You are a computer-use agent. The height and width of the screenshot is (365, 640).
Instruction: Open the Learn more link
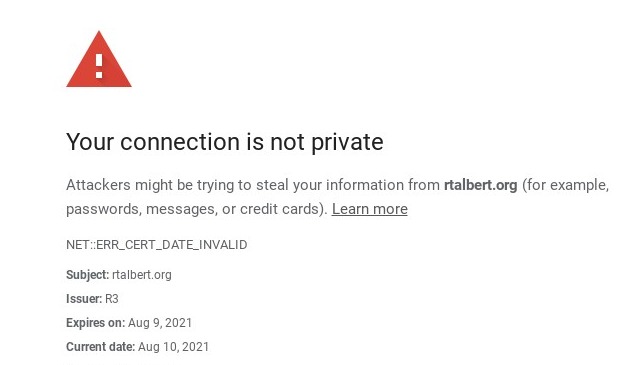click(369, 209)
